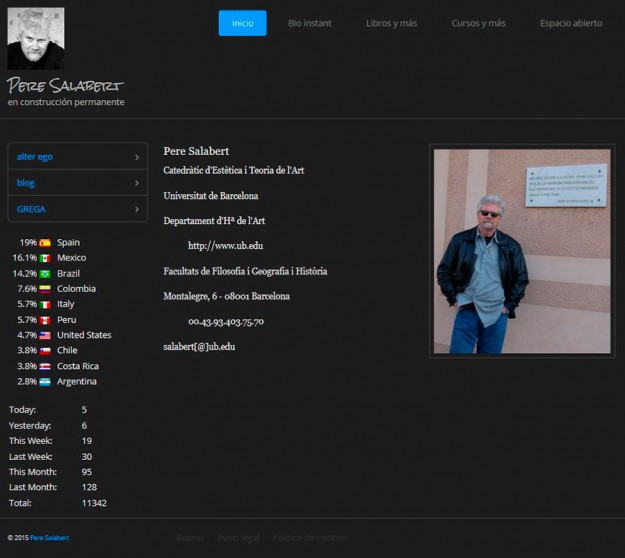
Task: Expand the blog sidebar chevron
Action: pos(136,183)
